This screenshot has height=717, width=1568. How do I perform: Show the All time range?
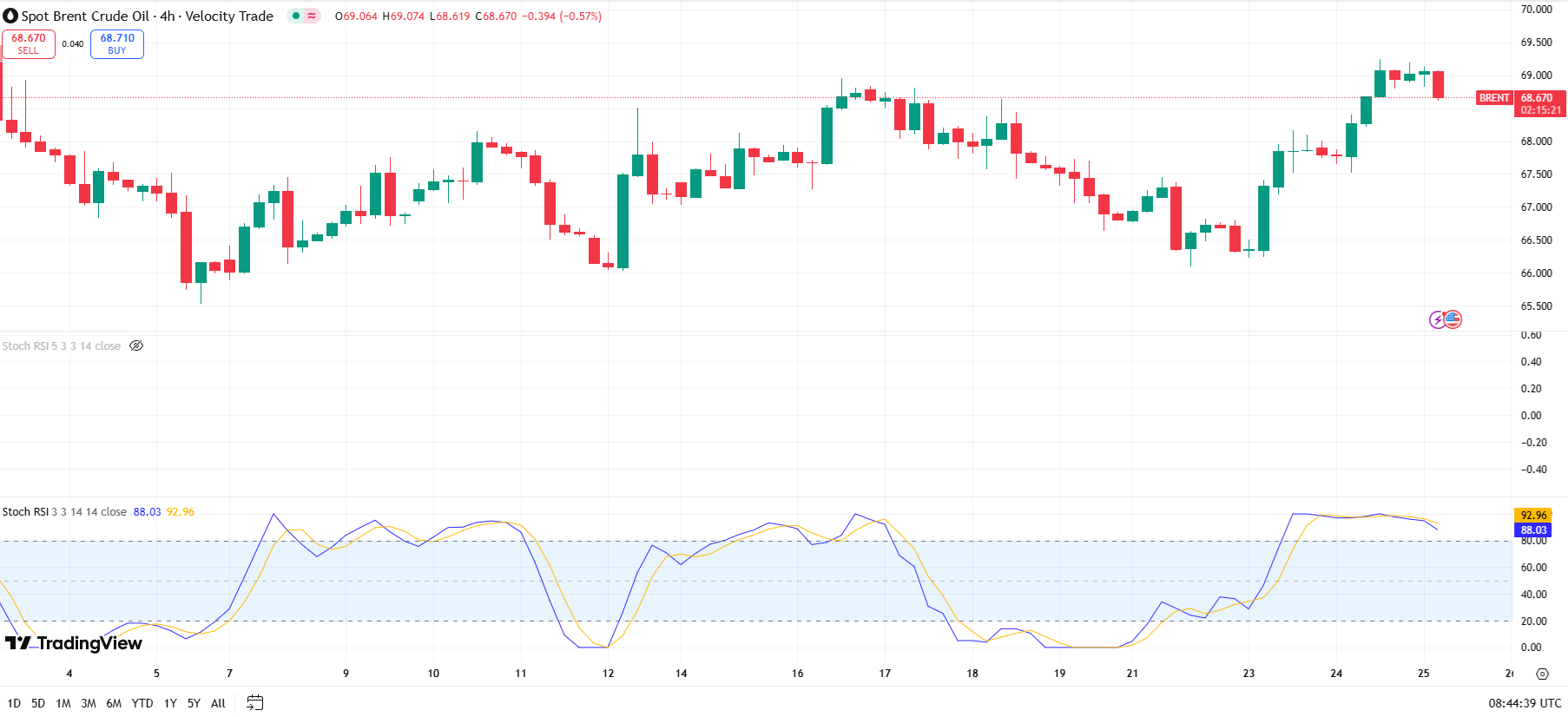point(218,703)
